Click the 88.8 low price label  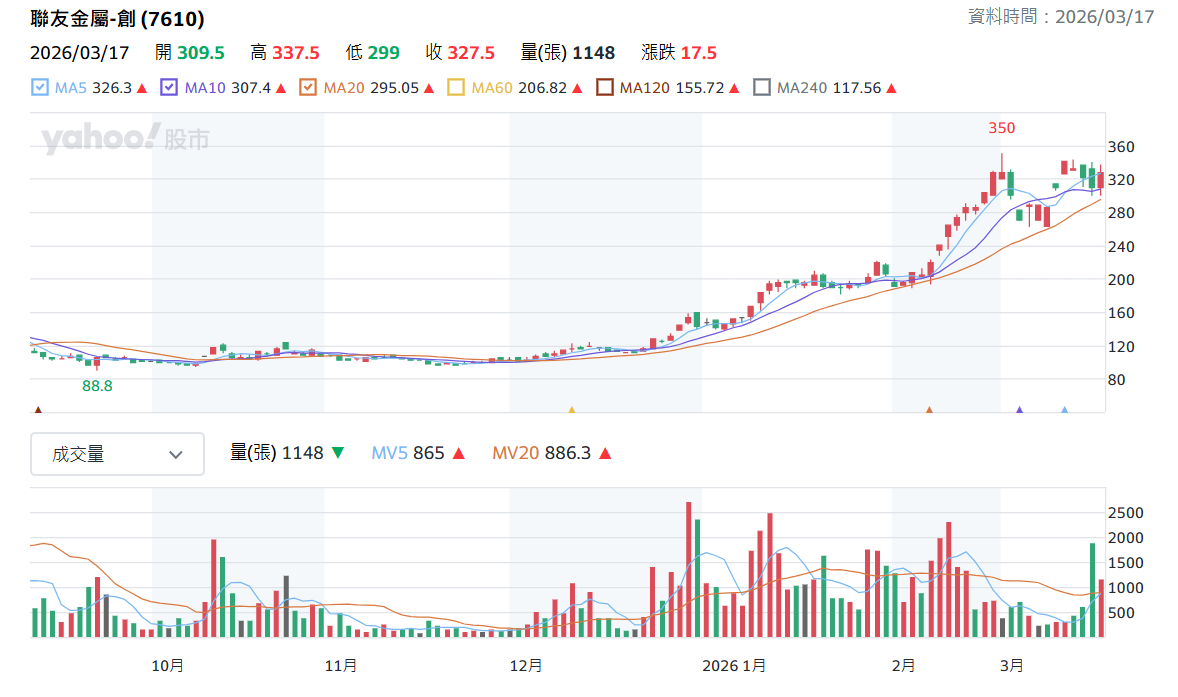click(97, 386)
